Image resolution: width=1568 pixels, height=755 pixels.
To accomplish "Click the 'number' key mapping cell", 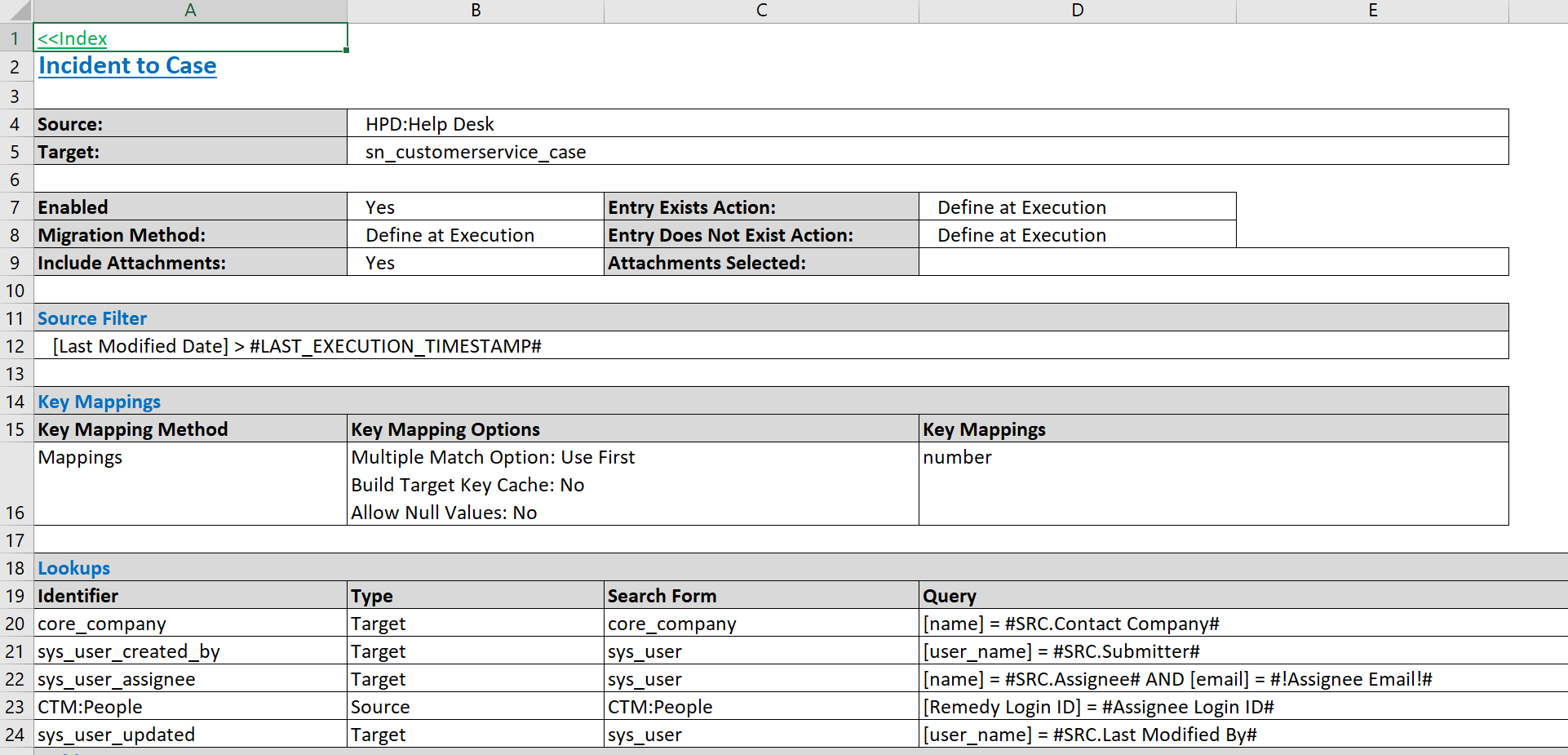I will point(1214,484).
